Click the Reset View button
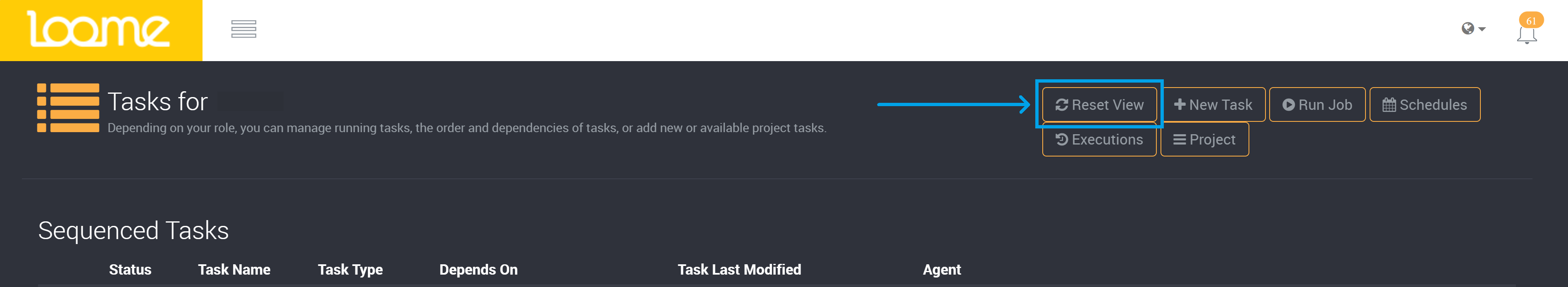The image size is (1568, 287). pos(1099,104)
